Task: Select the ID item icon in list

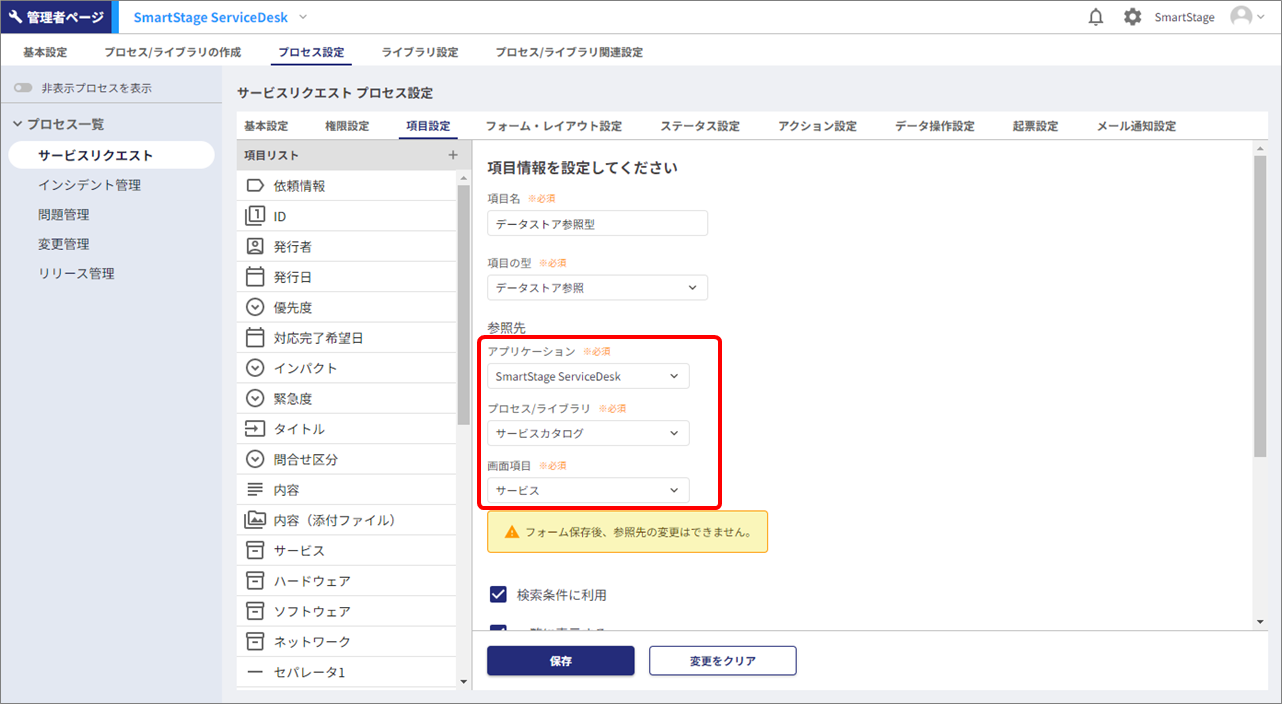Action: point(255,216)
